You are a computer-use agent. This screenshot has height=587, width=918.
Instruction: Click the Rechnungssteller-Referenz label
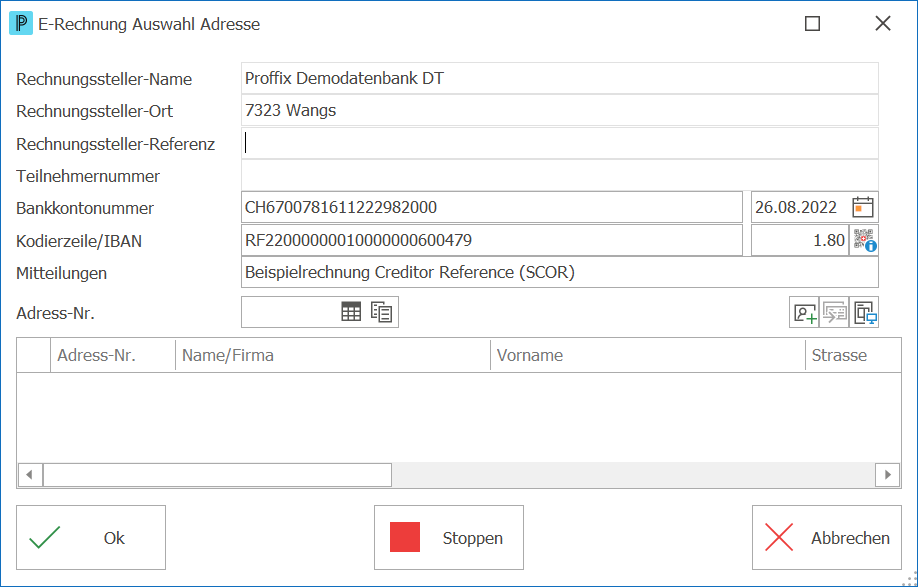click(x=115, y=144)
